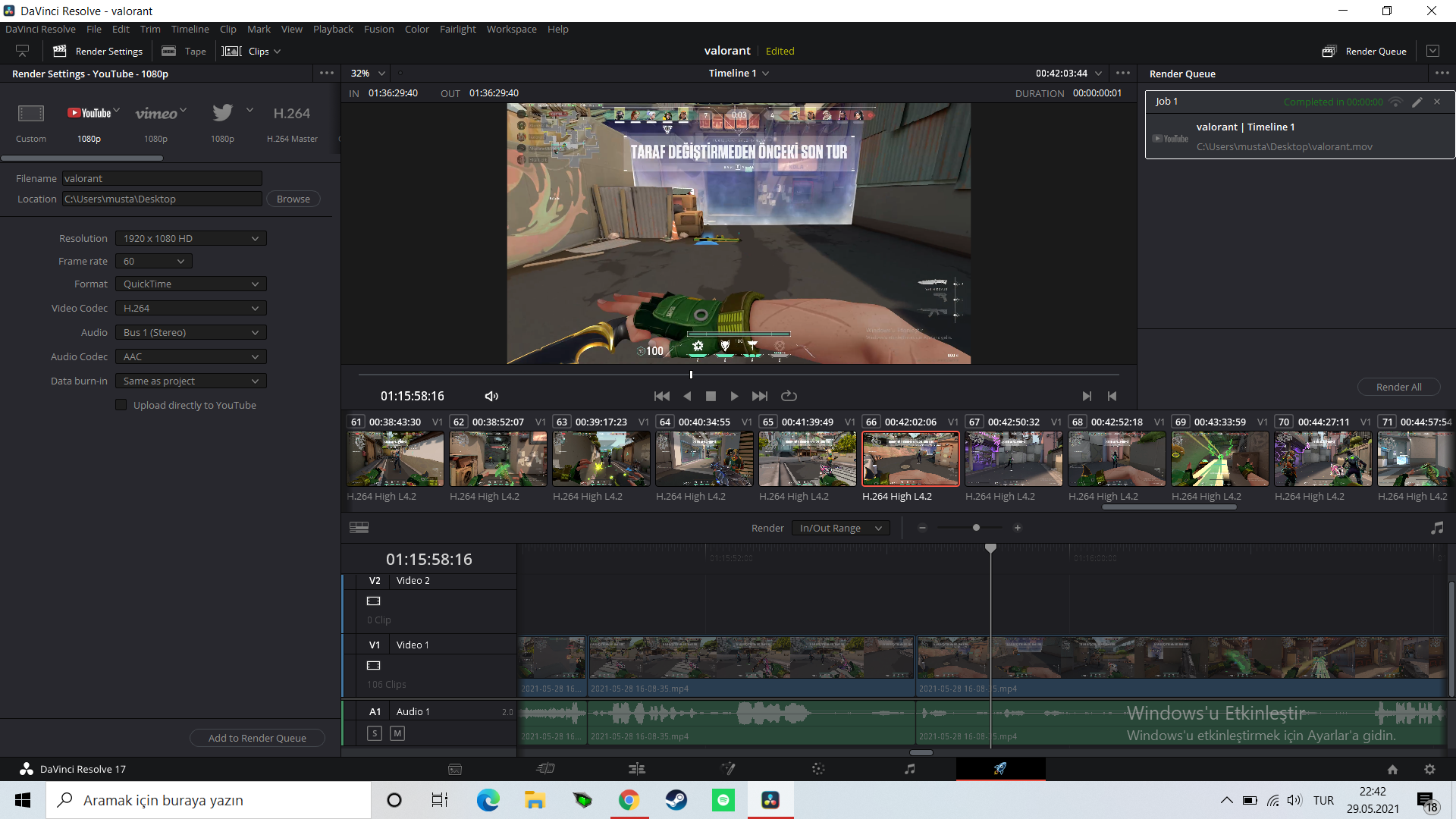This screenshot has width=1456, height=819.
Task: Open the Cut page icon
Action: [x=546, y=769]
